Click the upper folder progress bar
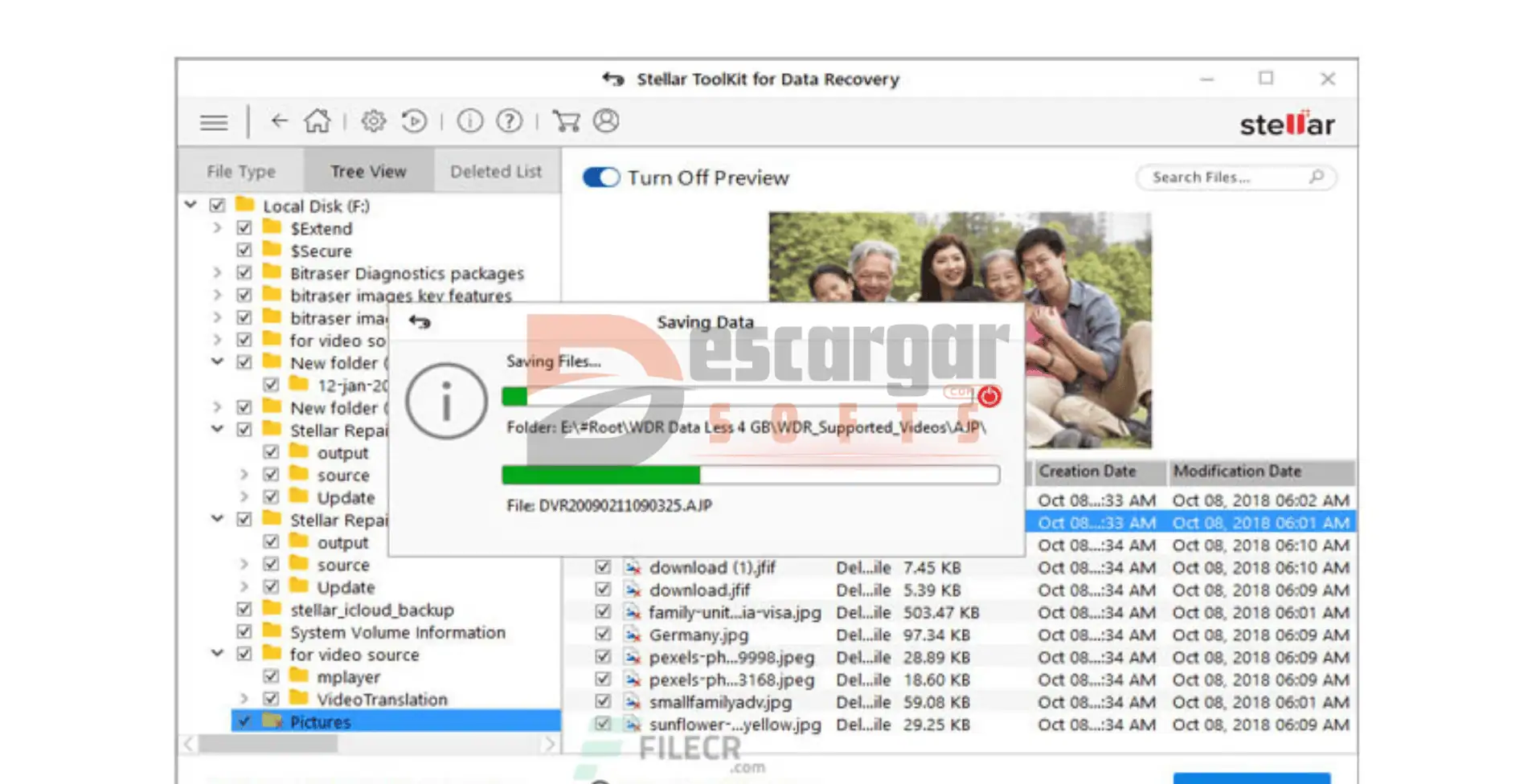Screen dimensions: 1536x784 click(738, 396)
